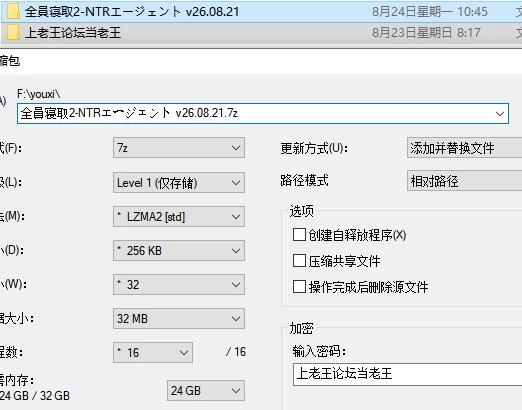This screenshot has width=522, height=410.
Task: Click the 更新方式(U): label
Action: point(314,148)
